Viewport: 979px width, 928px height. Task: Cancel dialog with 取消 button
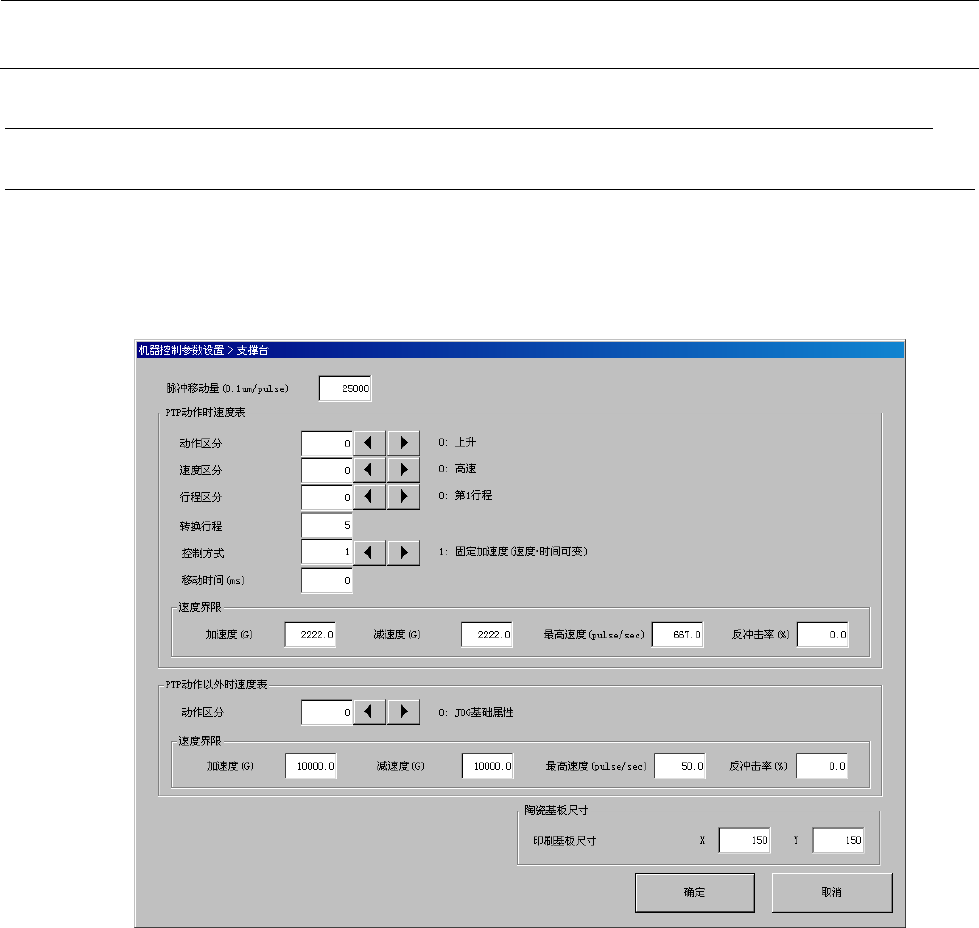[x=832, y=892]
